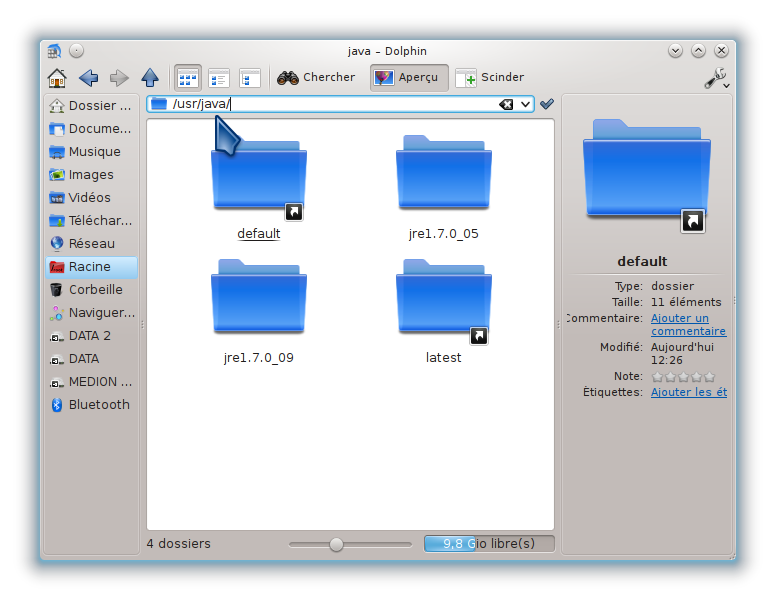The width and height of the screenshot is (776, 600).
Task: Click the default folder name label
Action: pos(259,234)
